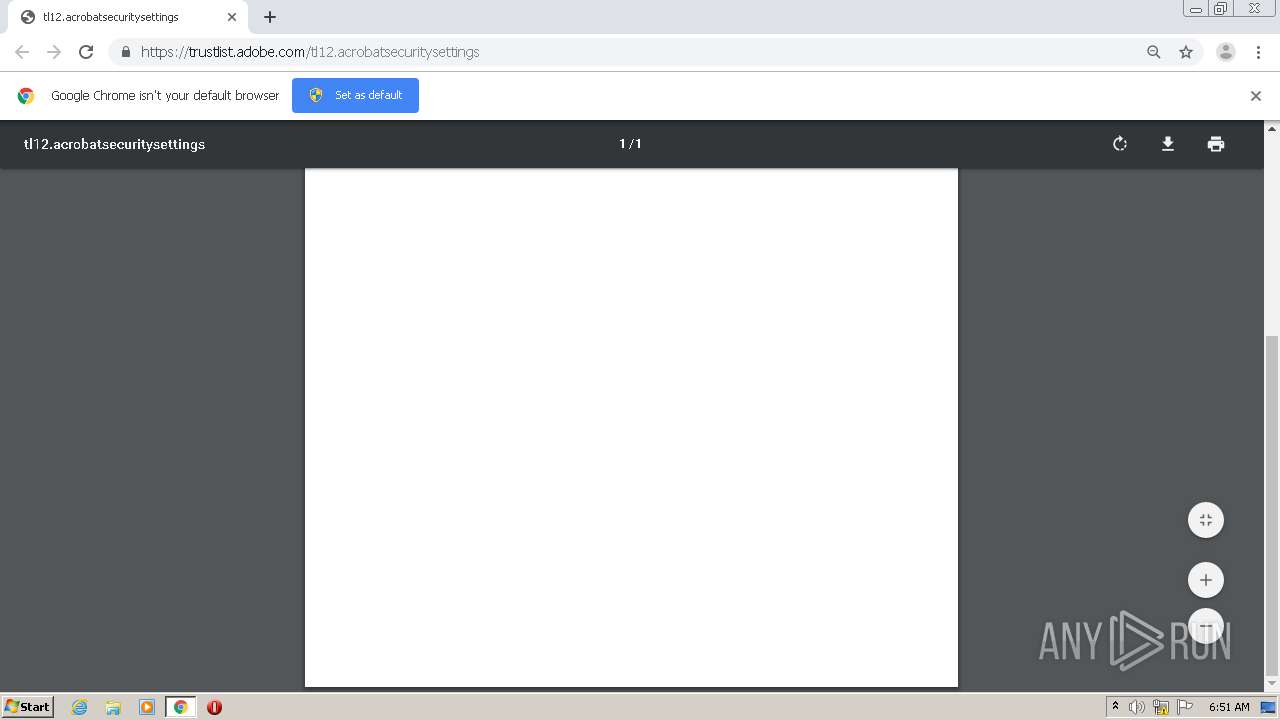Download the PDF file
Viewport: 1280px width, 720px height.
click(x=1167, y=144)
